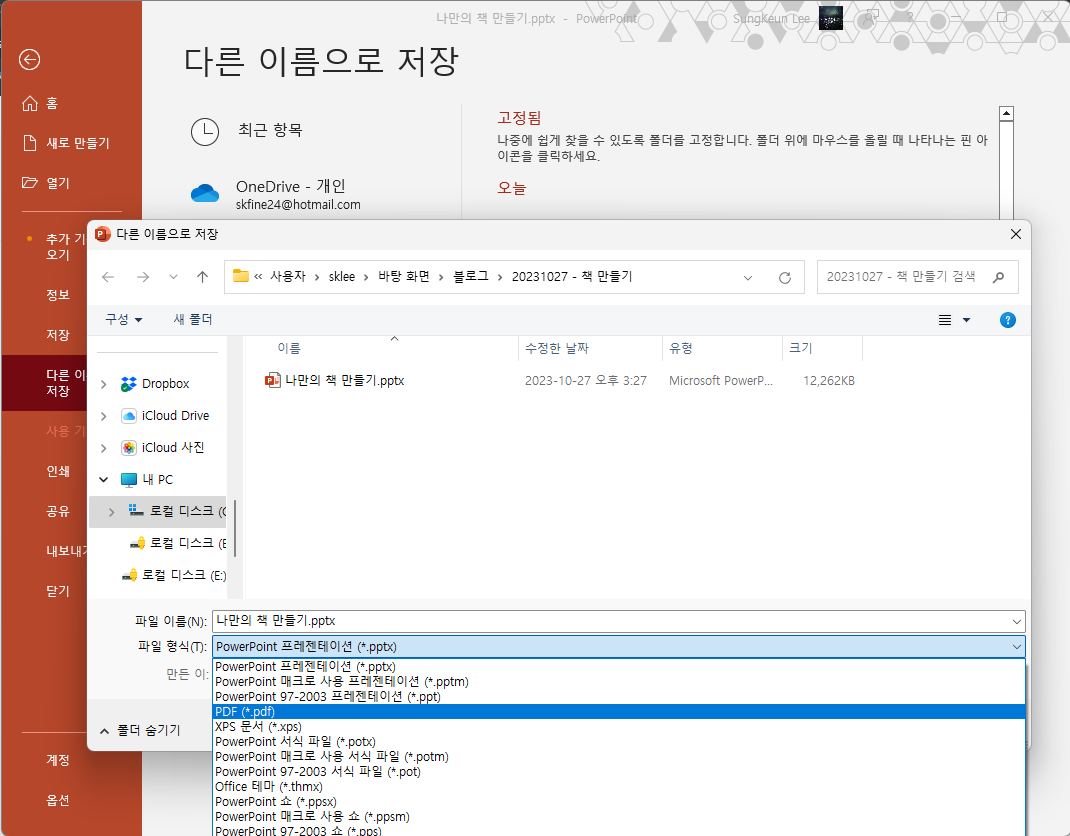The height and width of the screenshot is (836, 1070).
Task: Click the 파일 이름 input field
Action: point(611,621)
